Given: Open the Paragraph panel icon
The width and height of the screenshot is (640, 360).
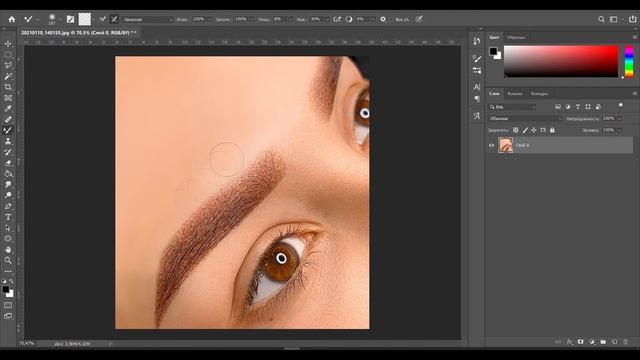Looking at the screenshot, I should pyautogui.click(x=477, y=99).
